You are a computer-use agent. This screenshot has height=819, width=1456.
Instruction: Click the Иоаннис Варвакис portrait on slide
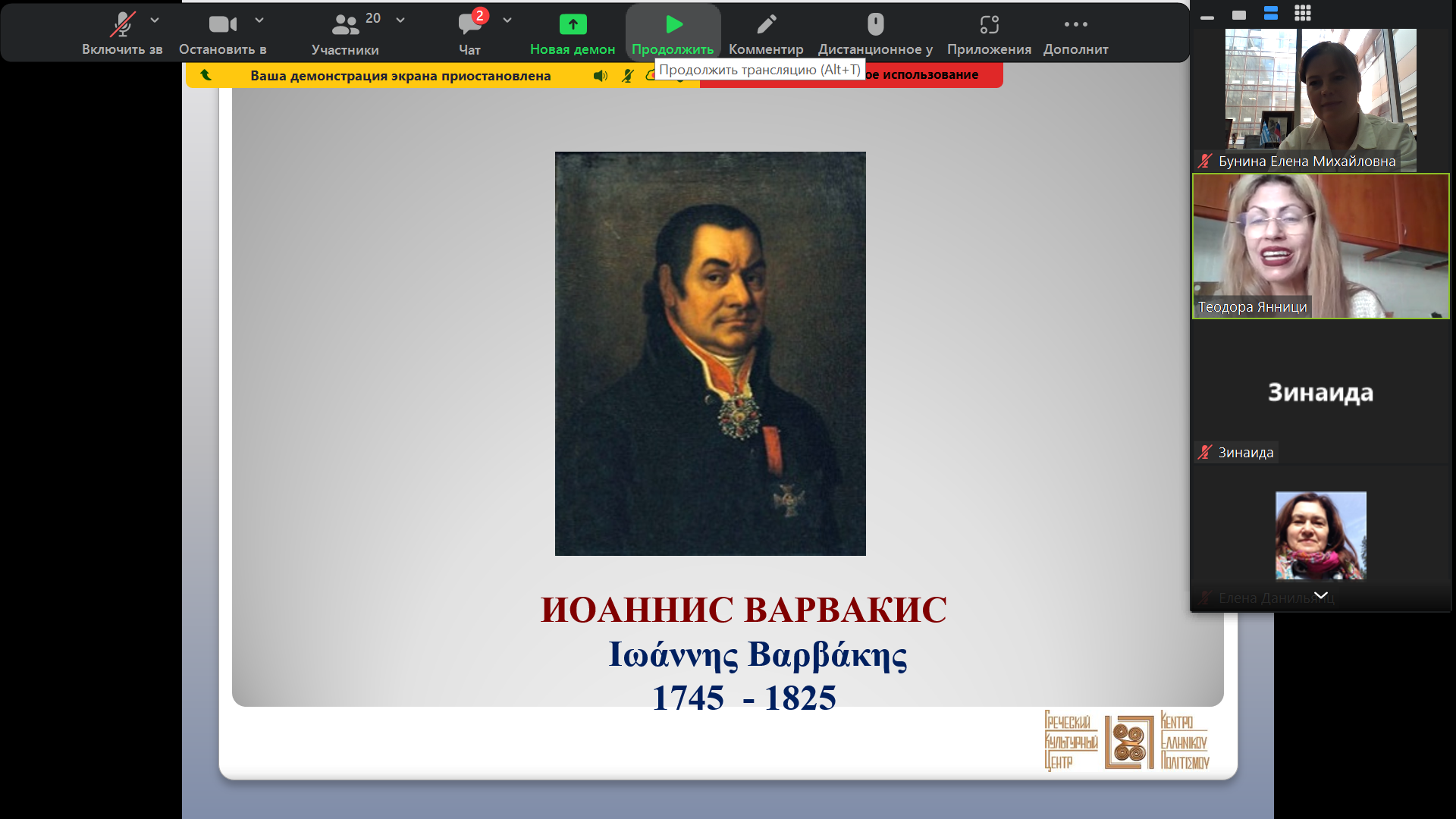point(710,353)
